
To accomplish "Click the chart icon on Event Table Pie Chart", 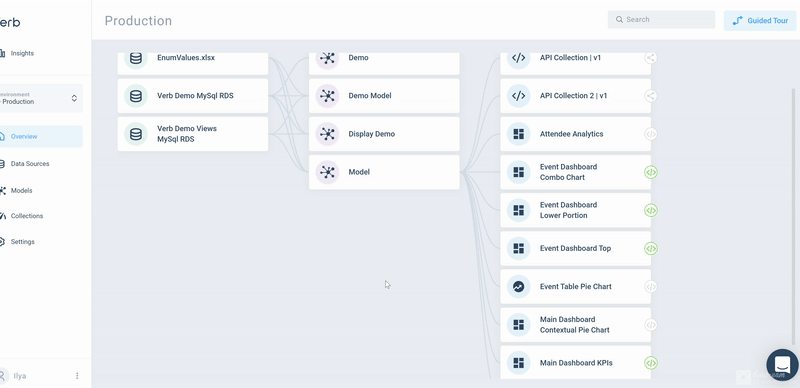I will click(518, 286).
